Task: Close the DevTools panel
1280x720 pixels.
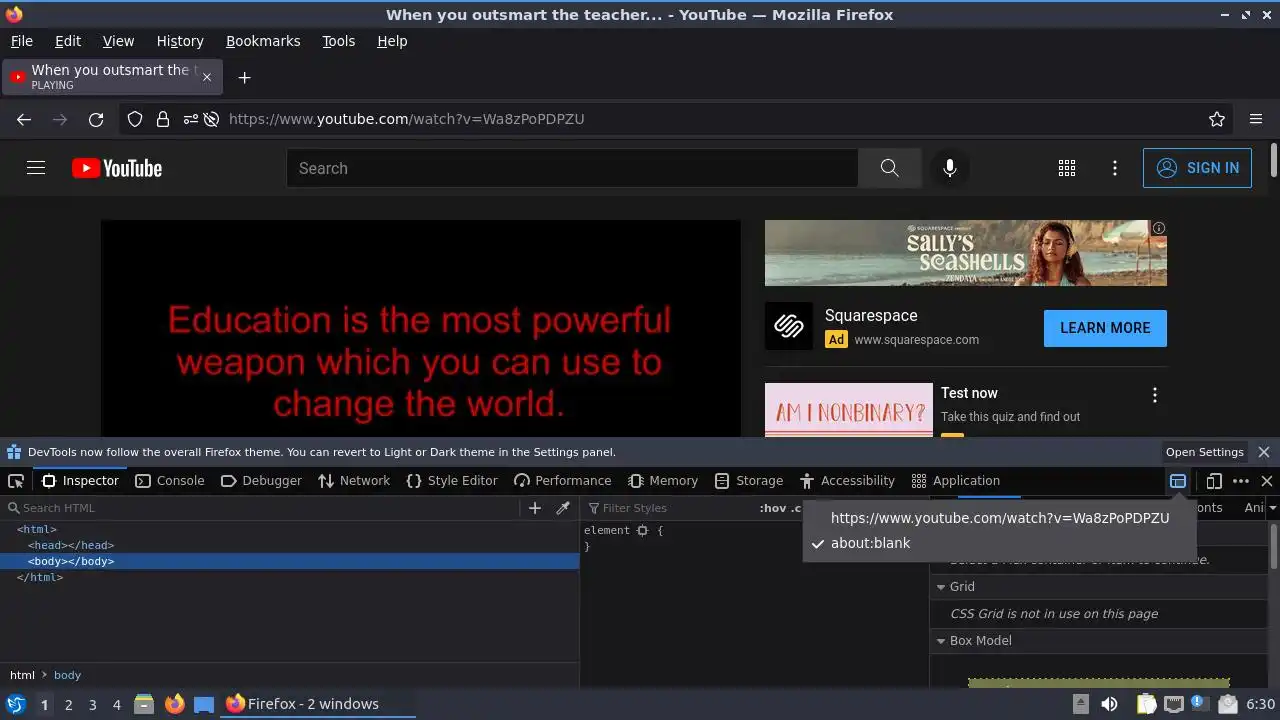Action: click(1267, 481)
